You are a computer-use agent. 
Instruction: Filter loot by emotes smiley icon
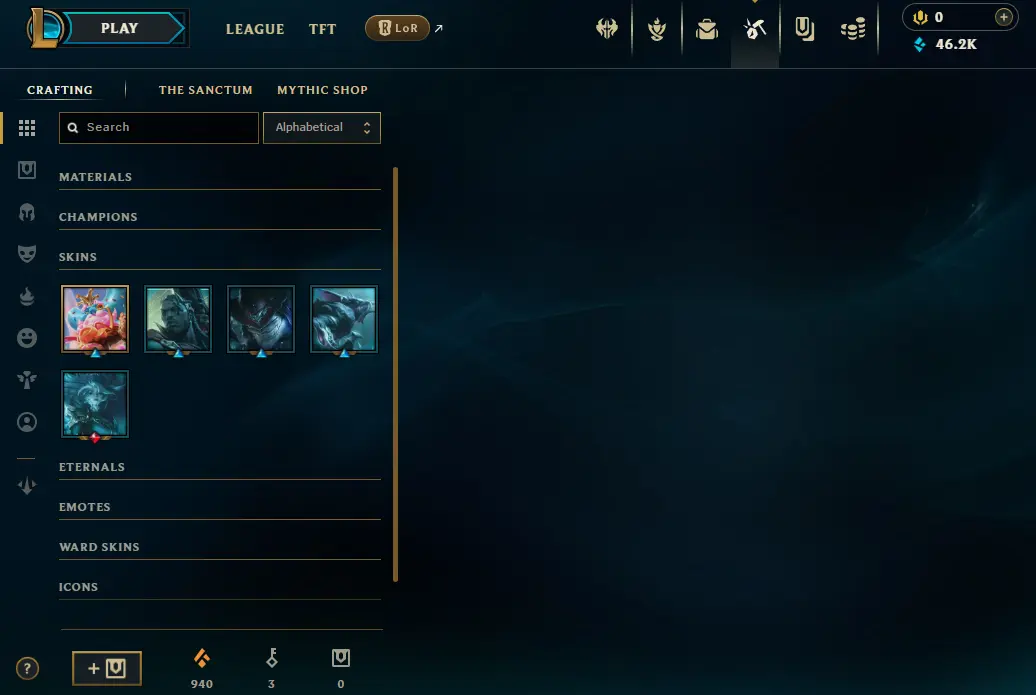pyautogui.click(x=27, y=338)
